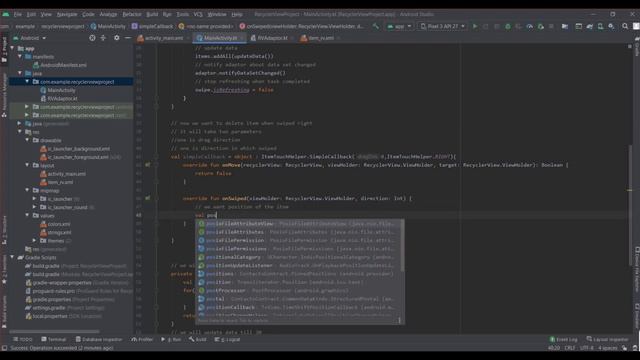Collapse the Gradle Scripts node
Viewport: 640px width, 360px height.
[12, 257]
